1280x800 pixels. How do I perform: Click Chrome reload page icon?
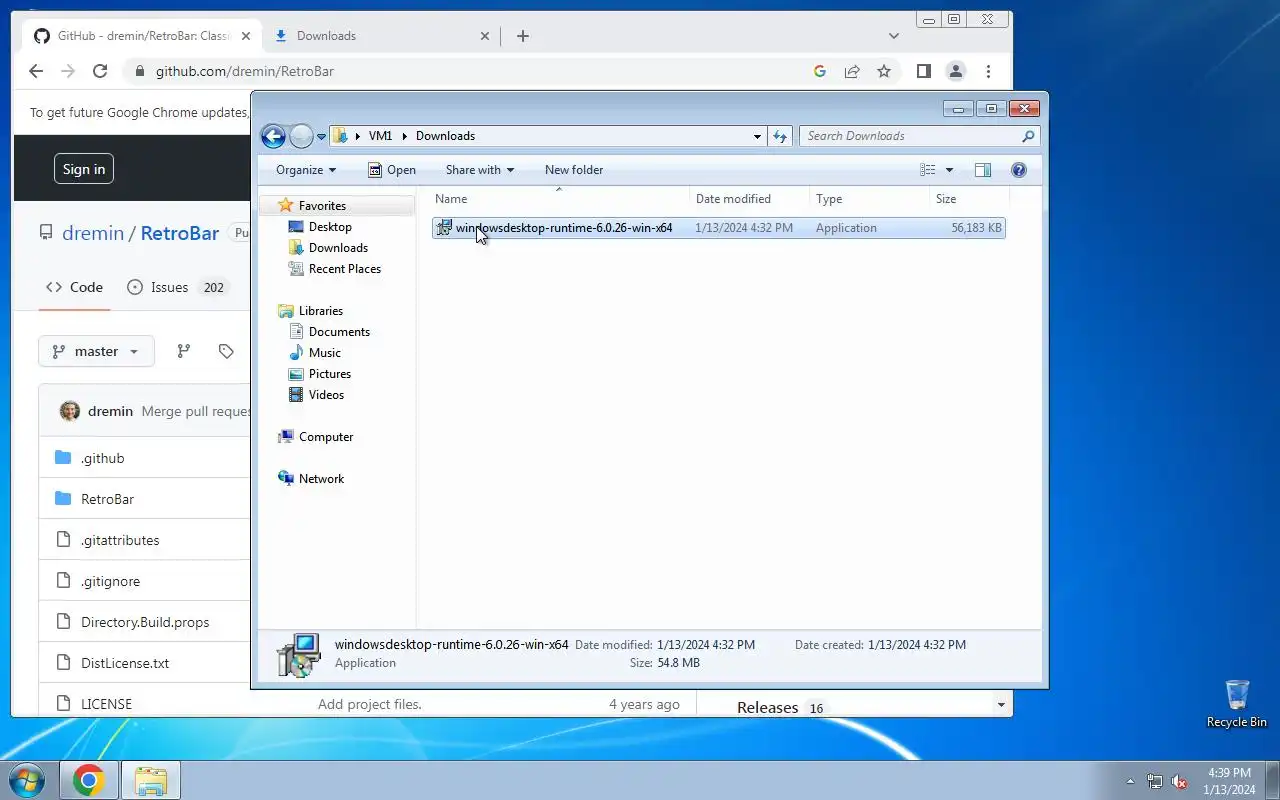pyautogui.click(x=100, y=71)
